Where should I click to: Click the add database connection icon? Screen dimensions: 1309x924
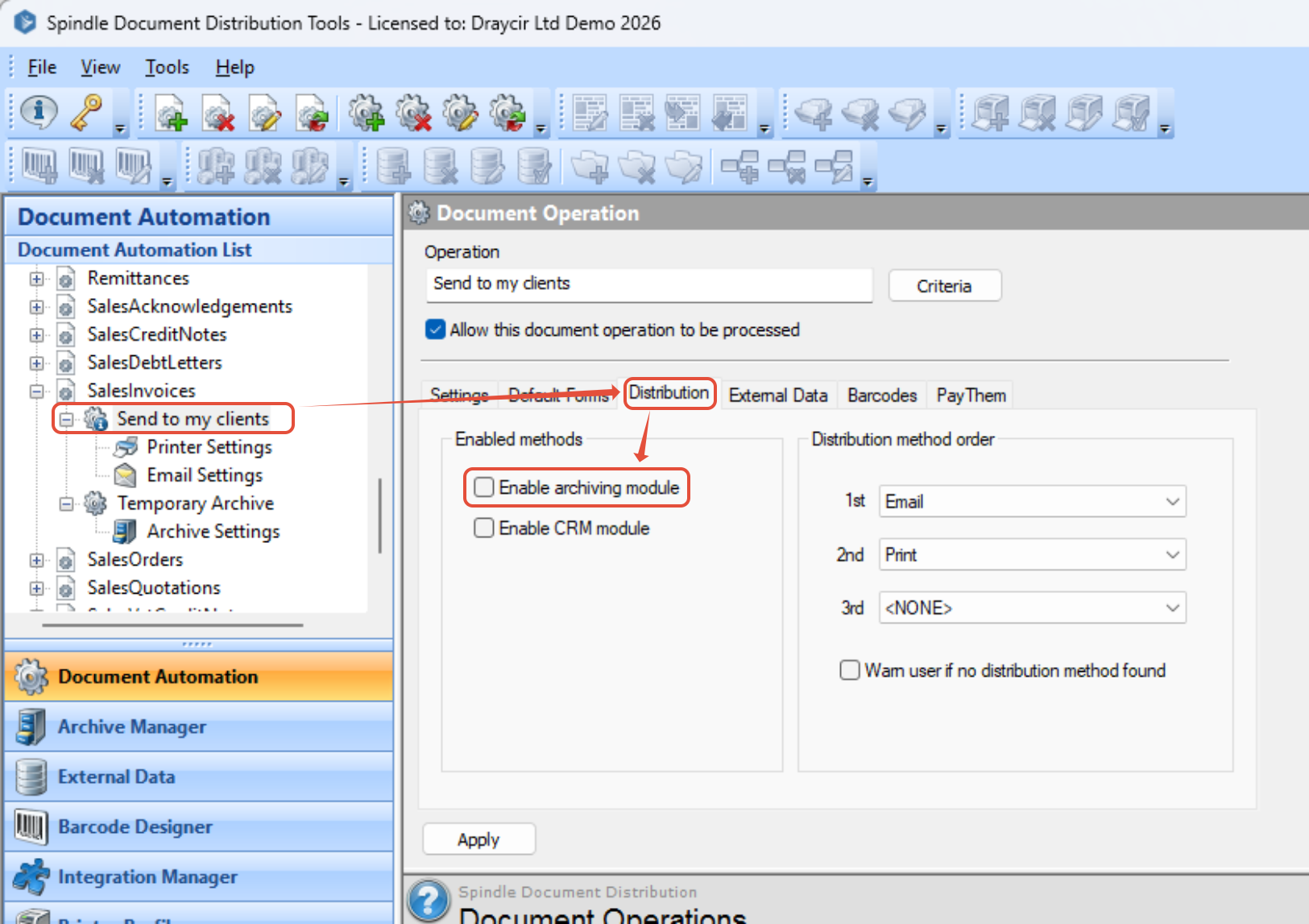point(393,165)
